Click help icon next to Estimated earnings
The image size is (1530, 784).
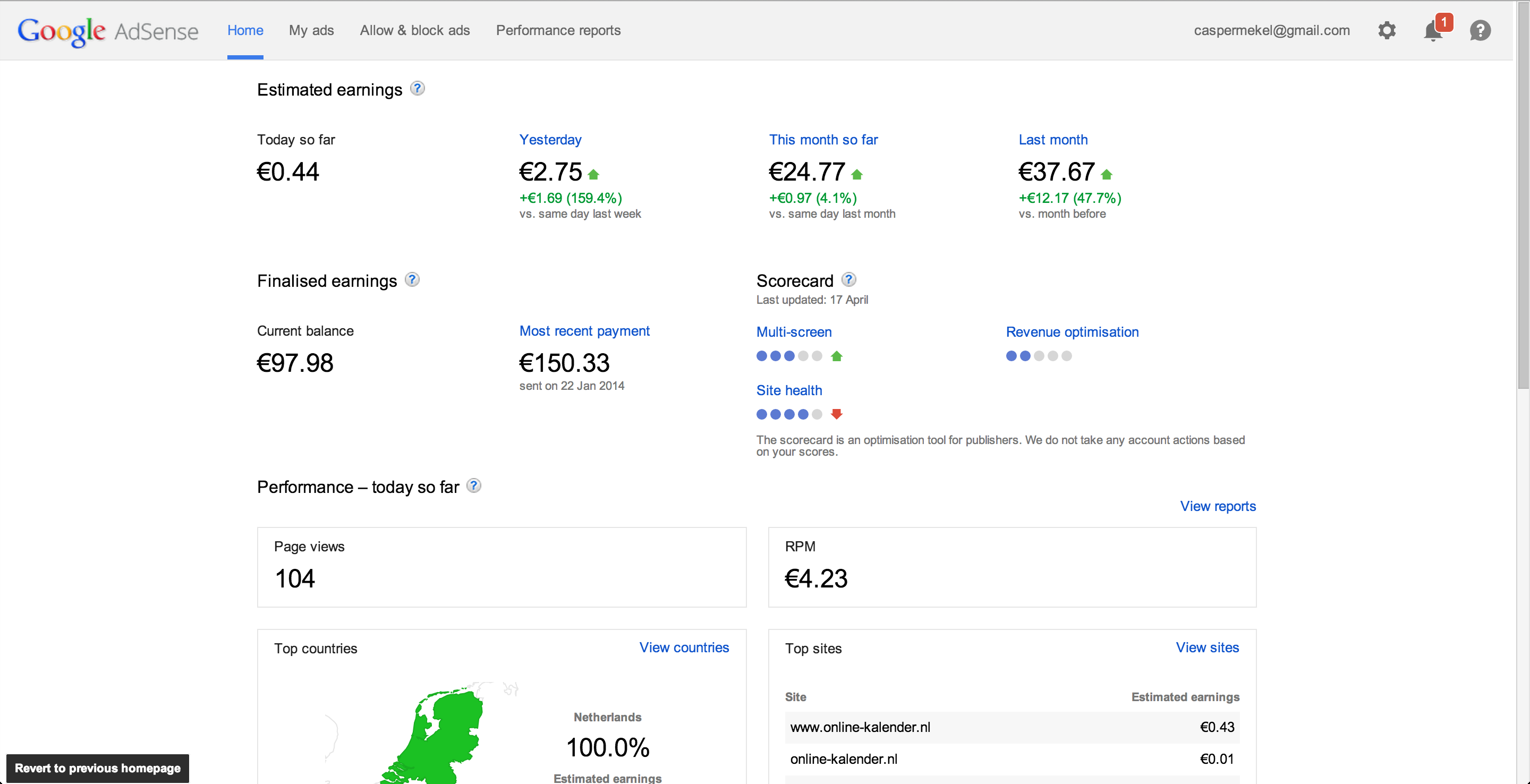point(418,89)
